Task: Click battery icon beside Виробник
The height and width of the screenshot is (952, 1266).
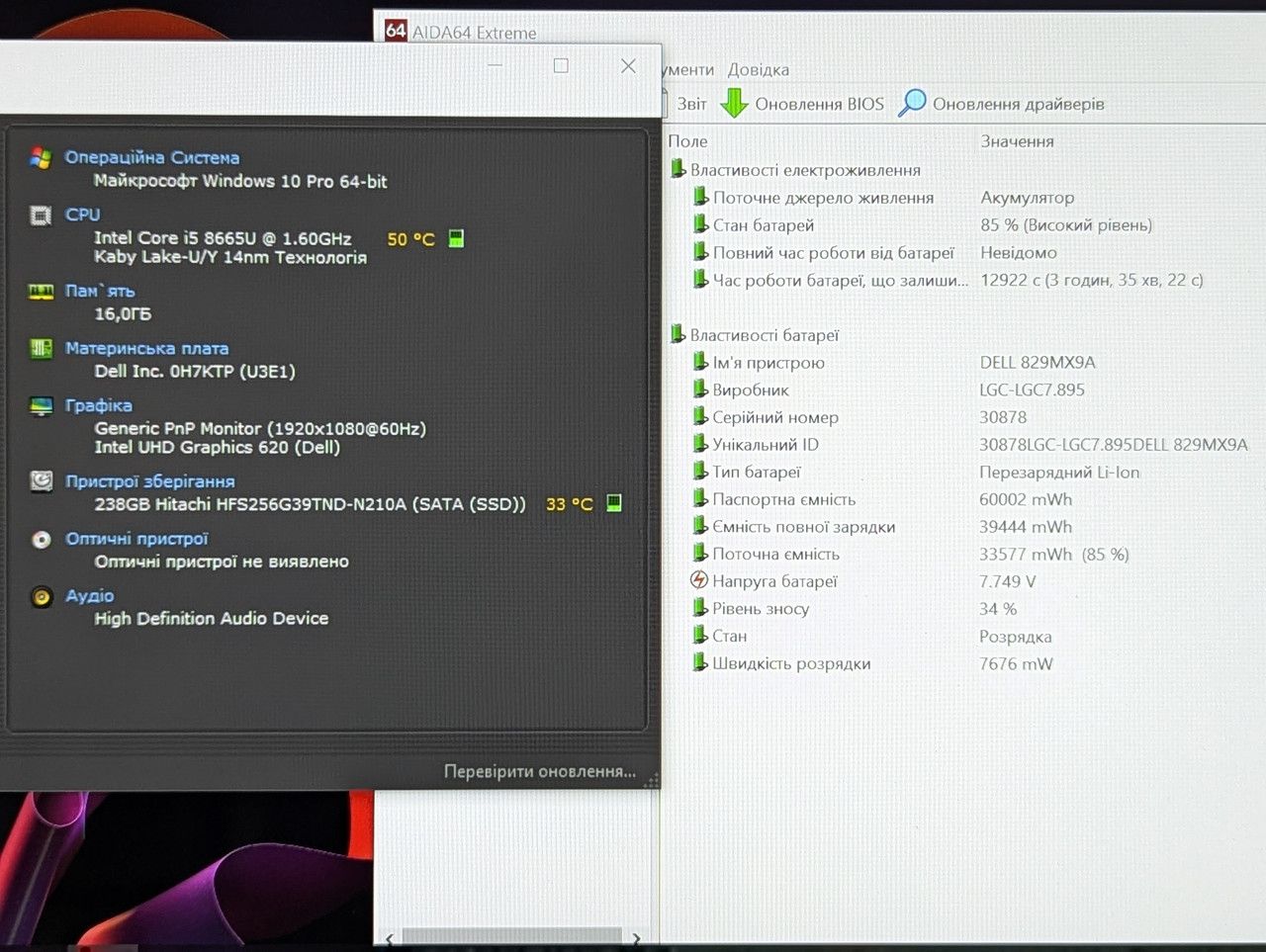Action: 700,389
